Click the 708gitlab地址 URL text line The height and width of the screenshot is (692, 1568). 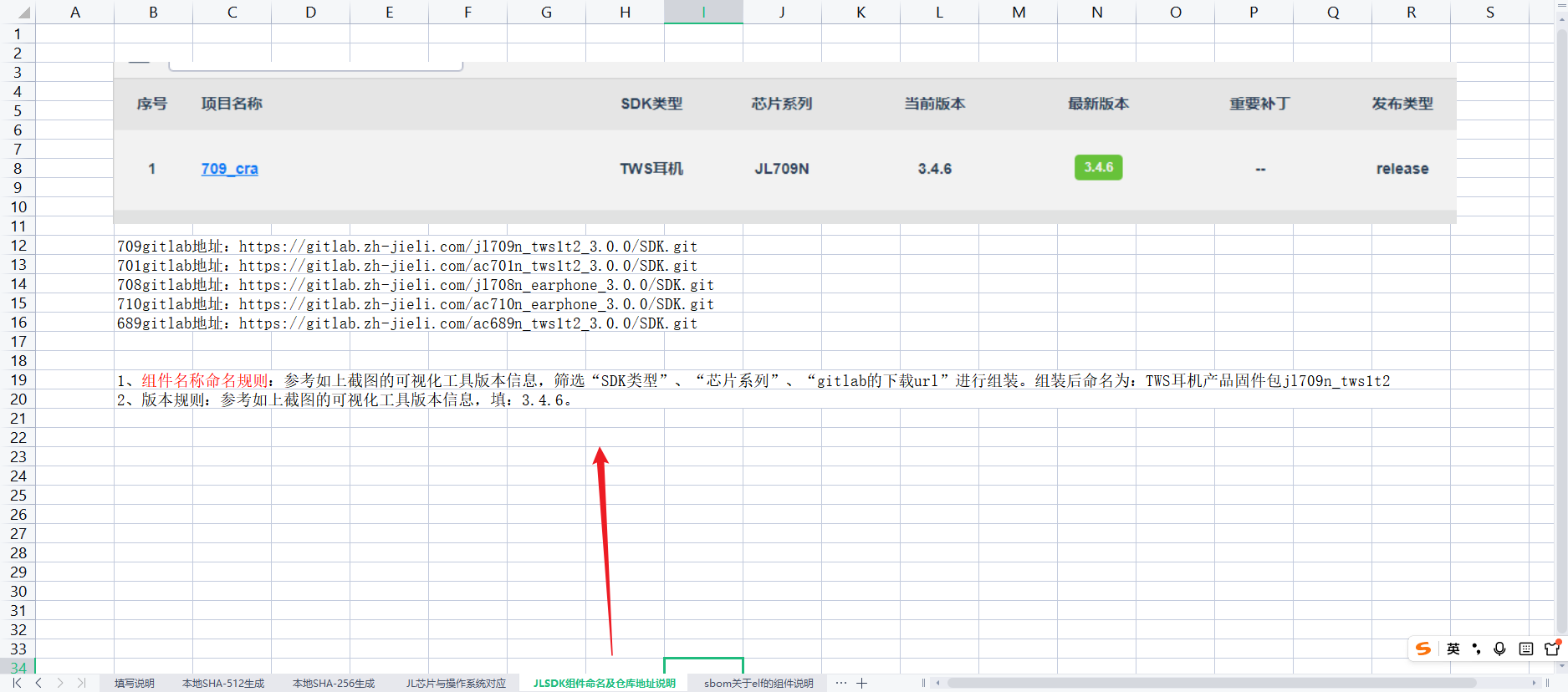coord(416,285)
